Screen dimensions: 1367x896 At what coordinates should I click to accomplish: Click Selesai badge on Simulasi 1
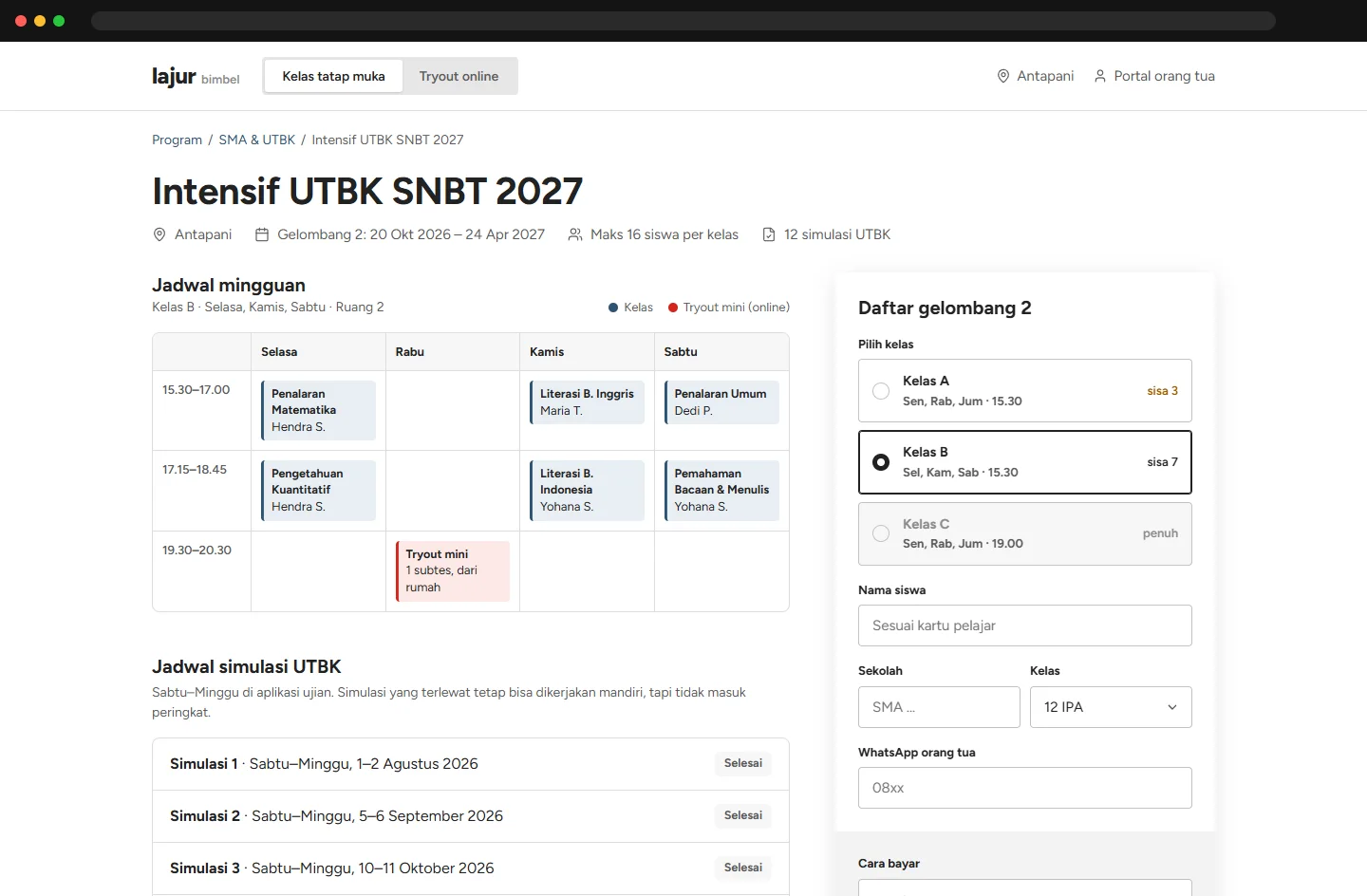click(x=743, y=763)
